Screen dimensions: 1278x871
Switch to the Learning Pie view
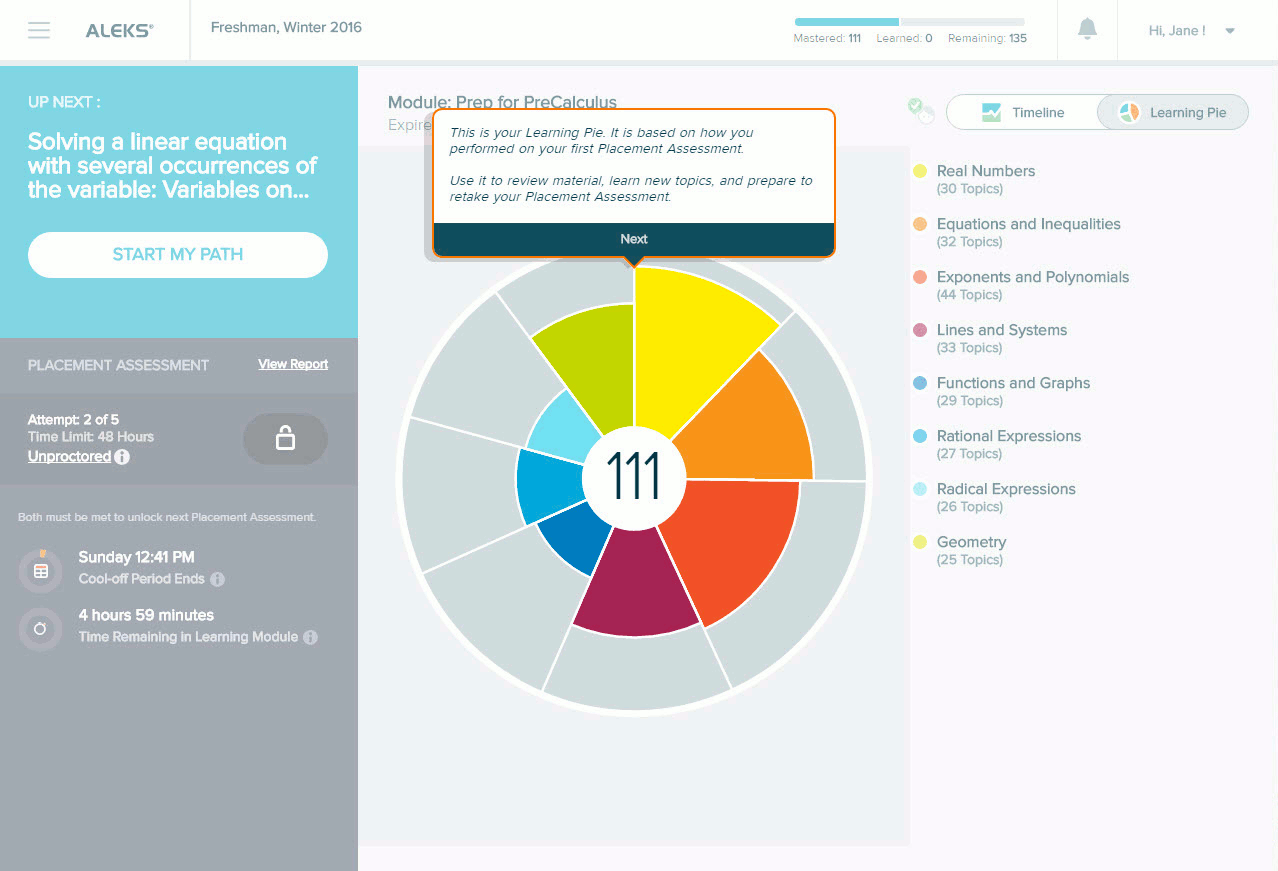(1173, 112)
